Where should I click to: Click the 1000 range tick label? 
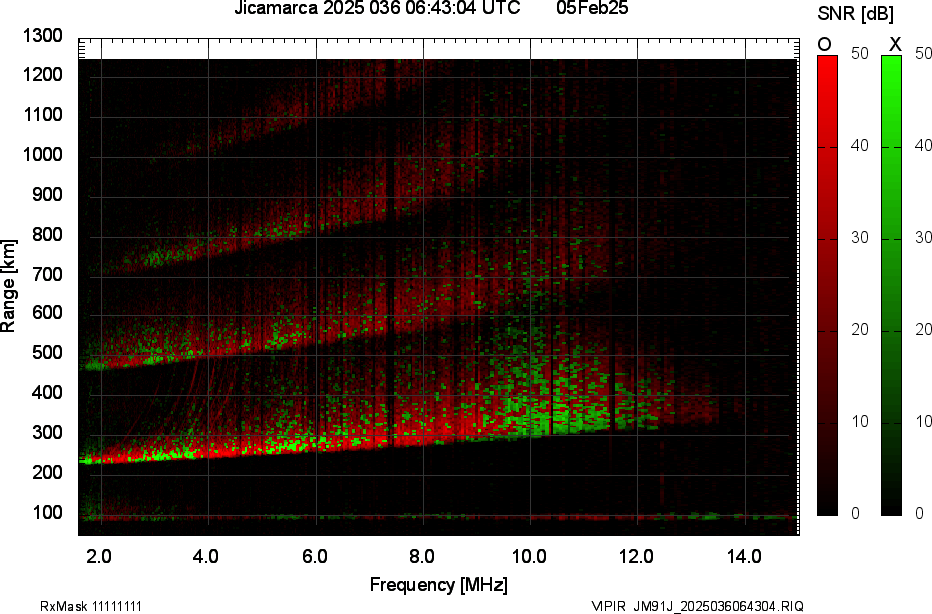(43, 155)
